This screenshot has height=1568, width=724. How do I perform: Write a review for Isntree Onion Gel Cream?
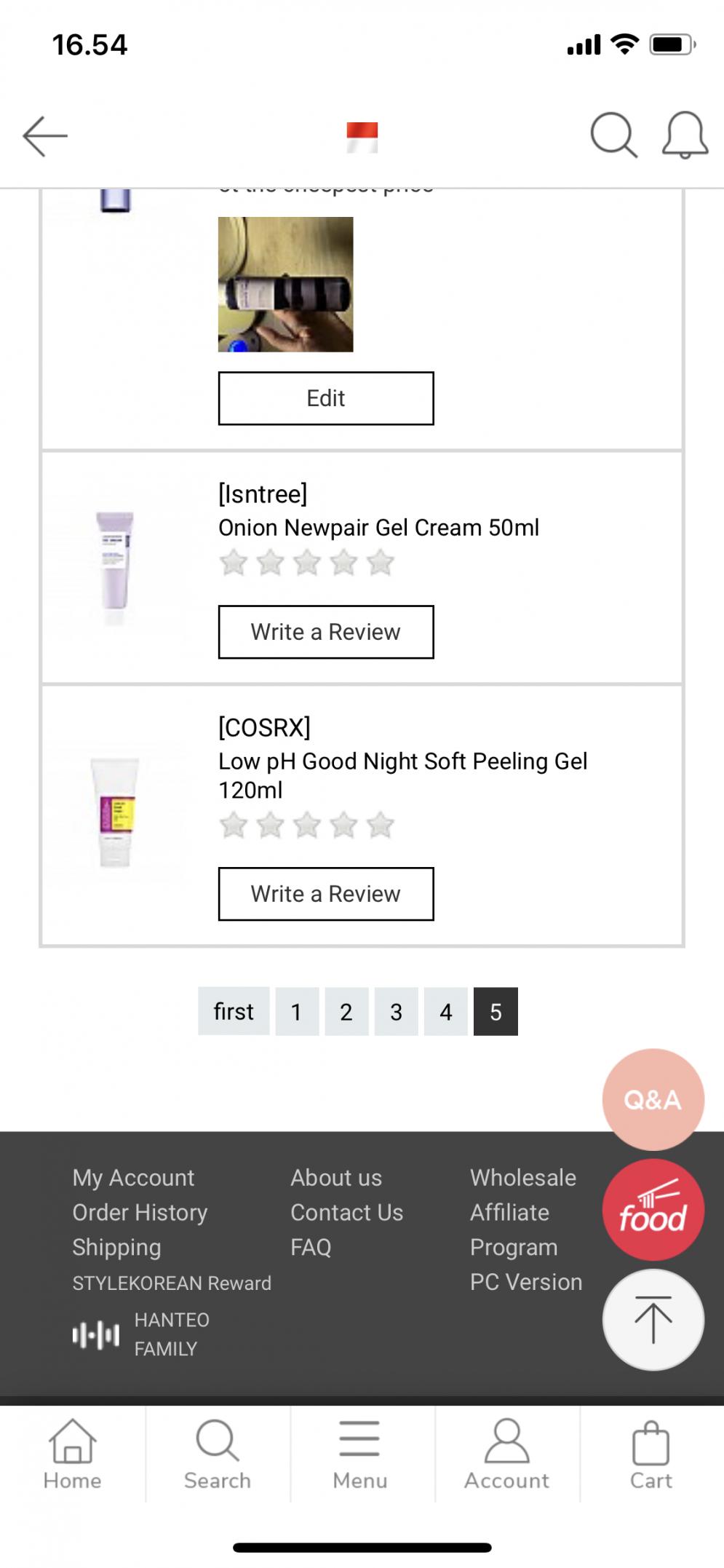click(x=326, y=632)
